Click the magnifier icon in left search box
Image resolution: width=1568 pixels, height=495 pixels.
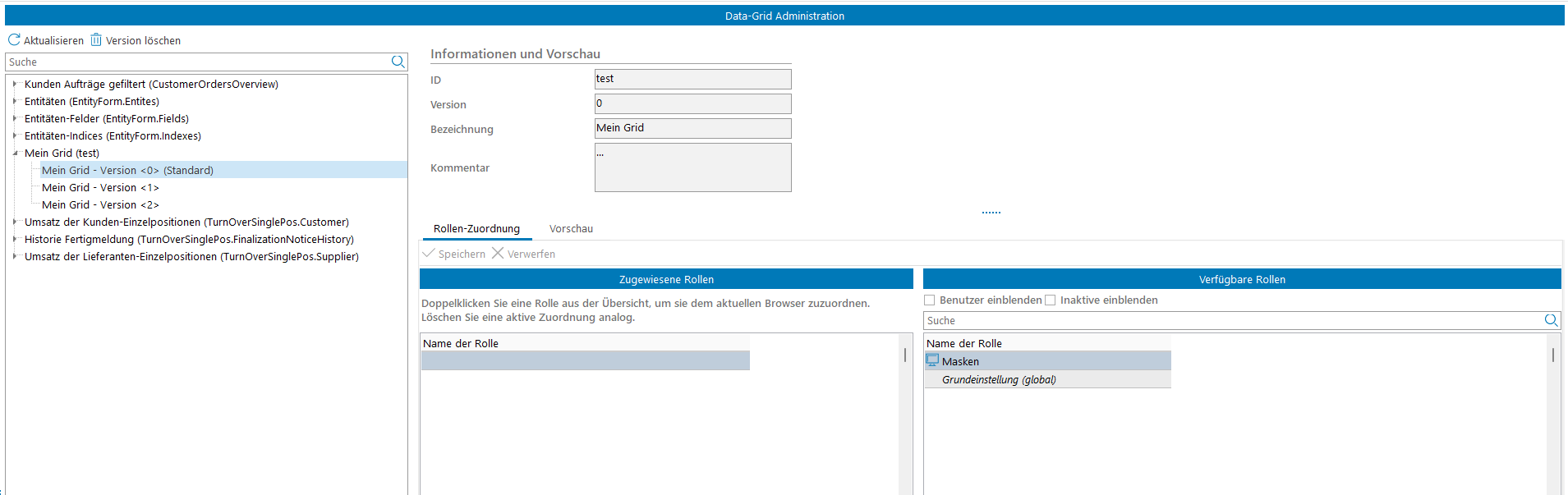point(398,62)
